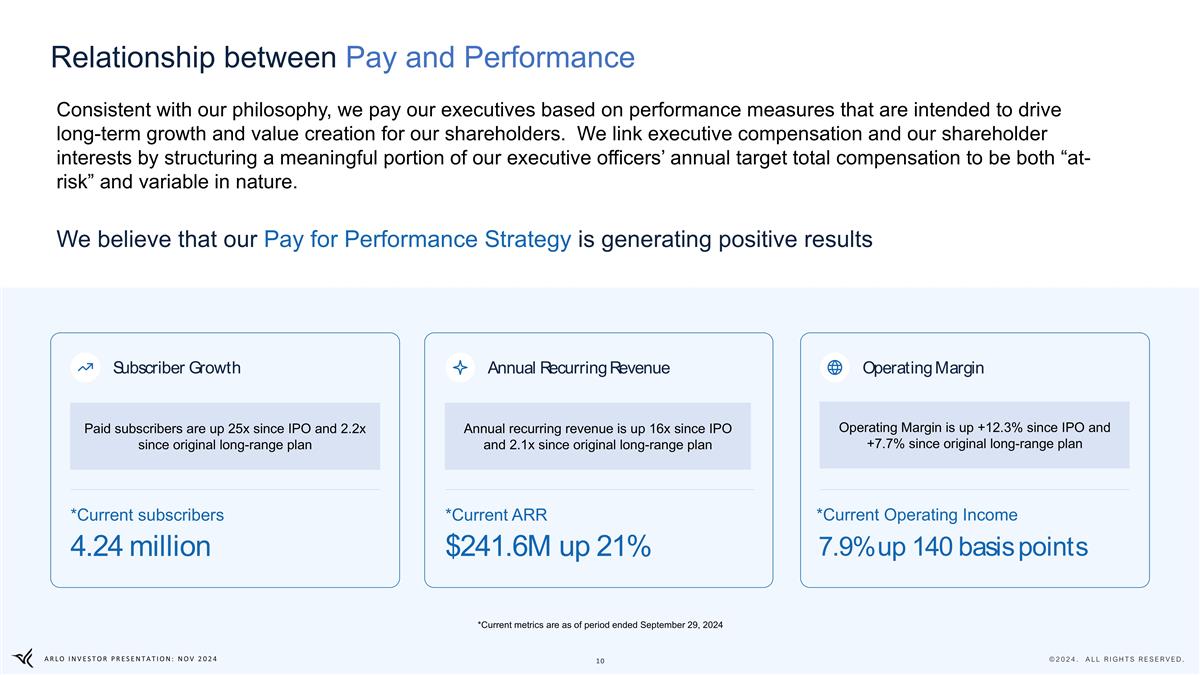The image size is (1200, 675).
Task: Select the blue 'Pay for Performance Strategy' text
Action: [x=418, y=240]
